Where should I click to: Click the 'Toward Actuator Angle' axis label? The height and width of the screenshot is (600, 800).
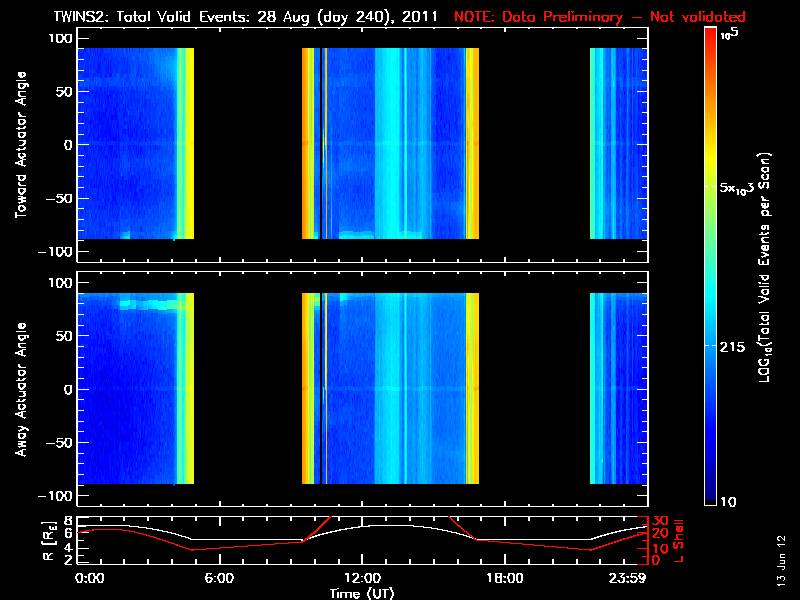tap(21, 145)
